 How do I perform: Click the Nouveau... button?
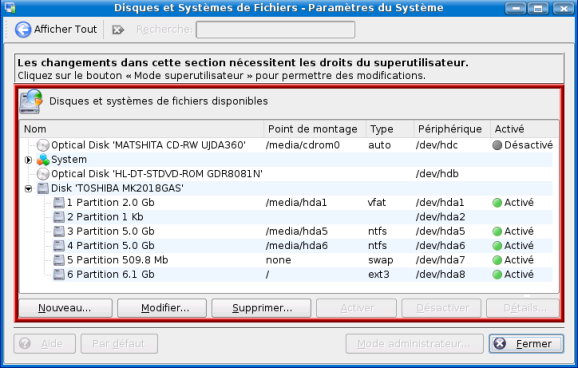pyautogui.click(x=65, y=308)
